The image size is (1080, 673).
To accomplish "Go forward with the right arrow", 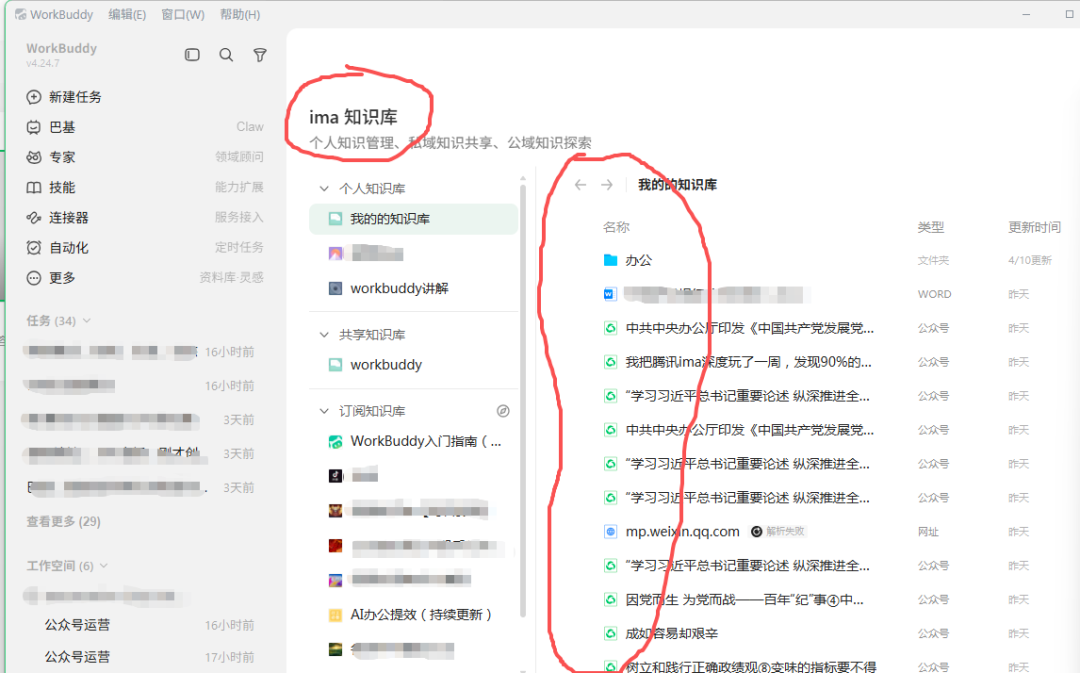I will click(607, 185).
